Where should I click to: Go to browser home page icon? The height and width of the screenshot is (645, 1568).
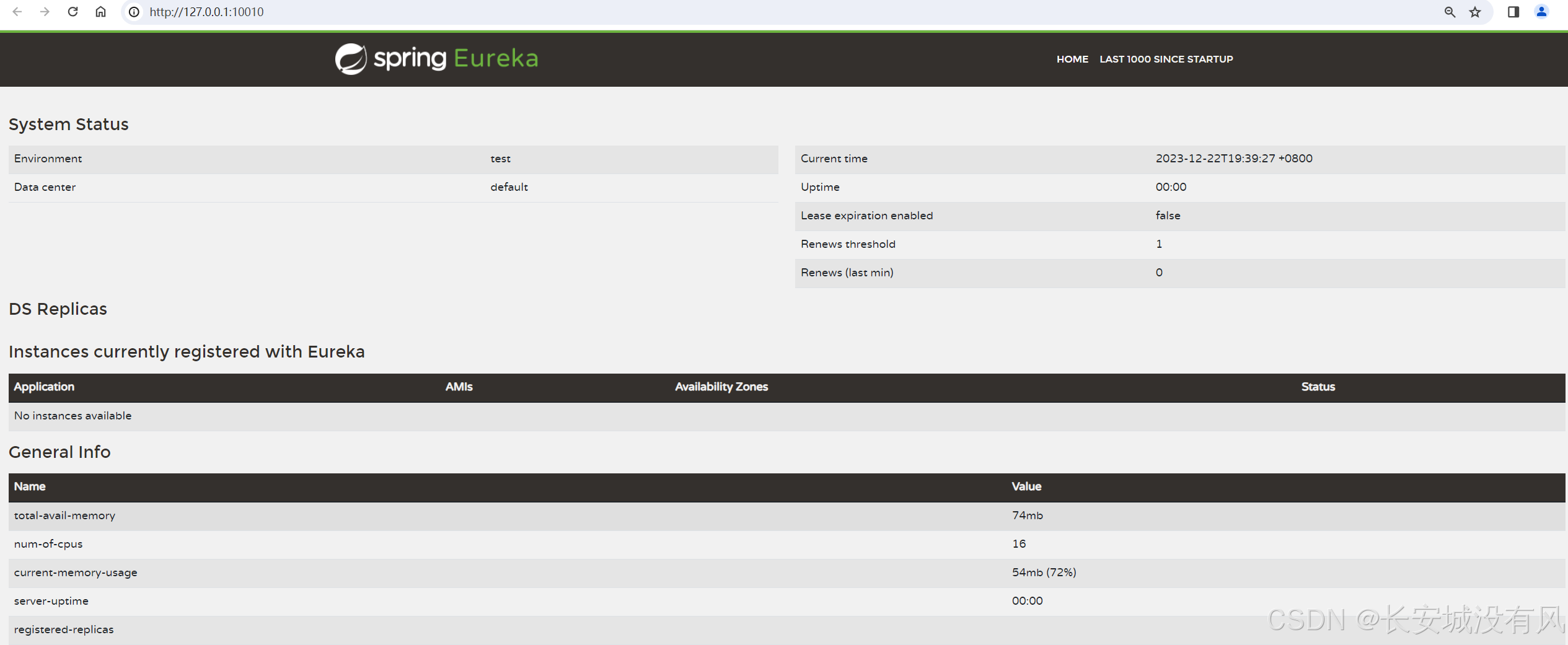point(100,12)
